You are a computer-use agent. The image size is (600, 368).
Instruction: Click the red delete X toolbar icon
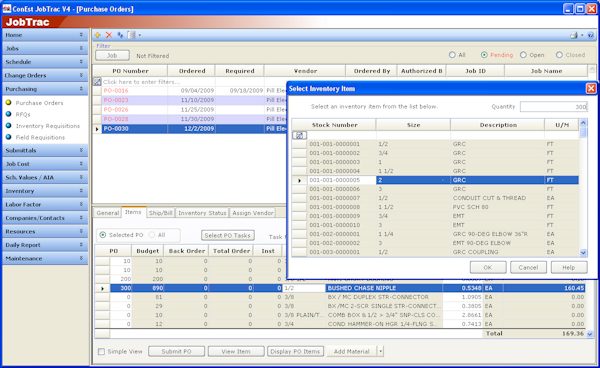tap(109, 35)
